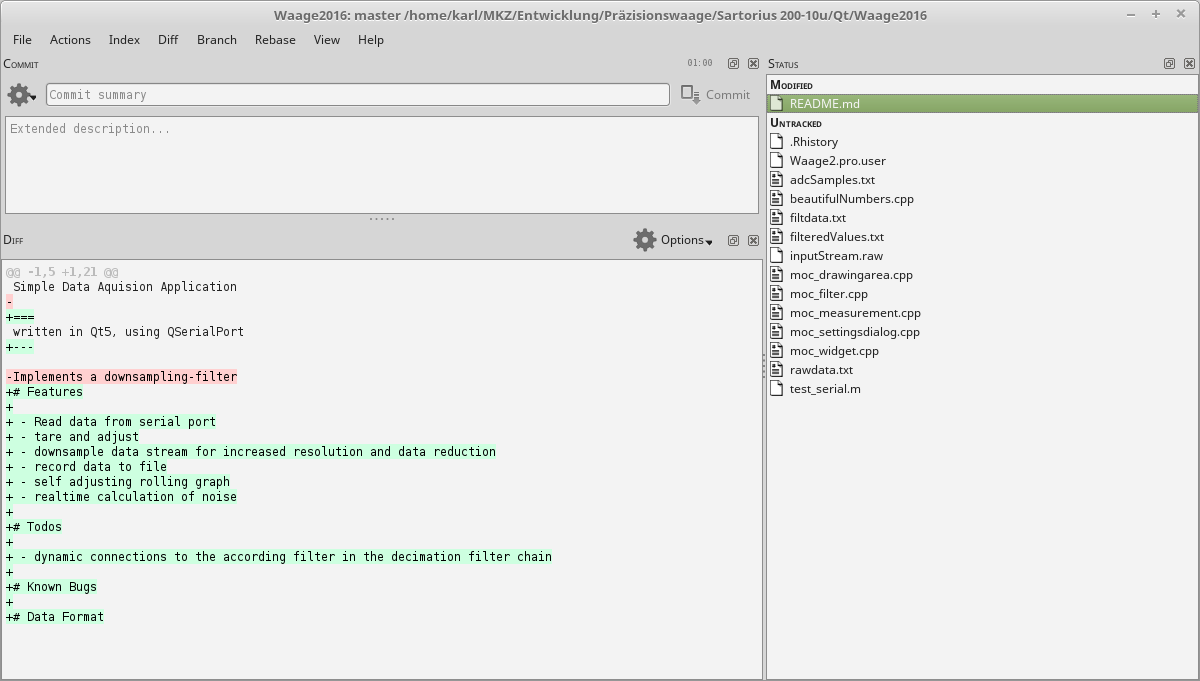Image resolution: width=1200 pixels, height=681 pixels.
Task: Click the window maximize plus button
Action: [x=1156, y=14]
